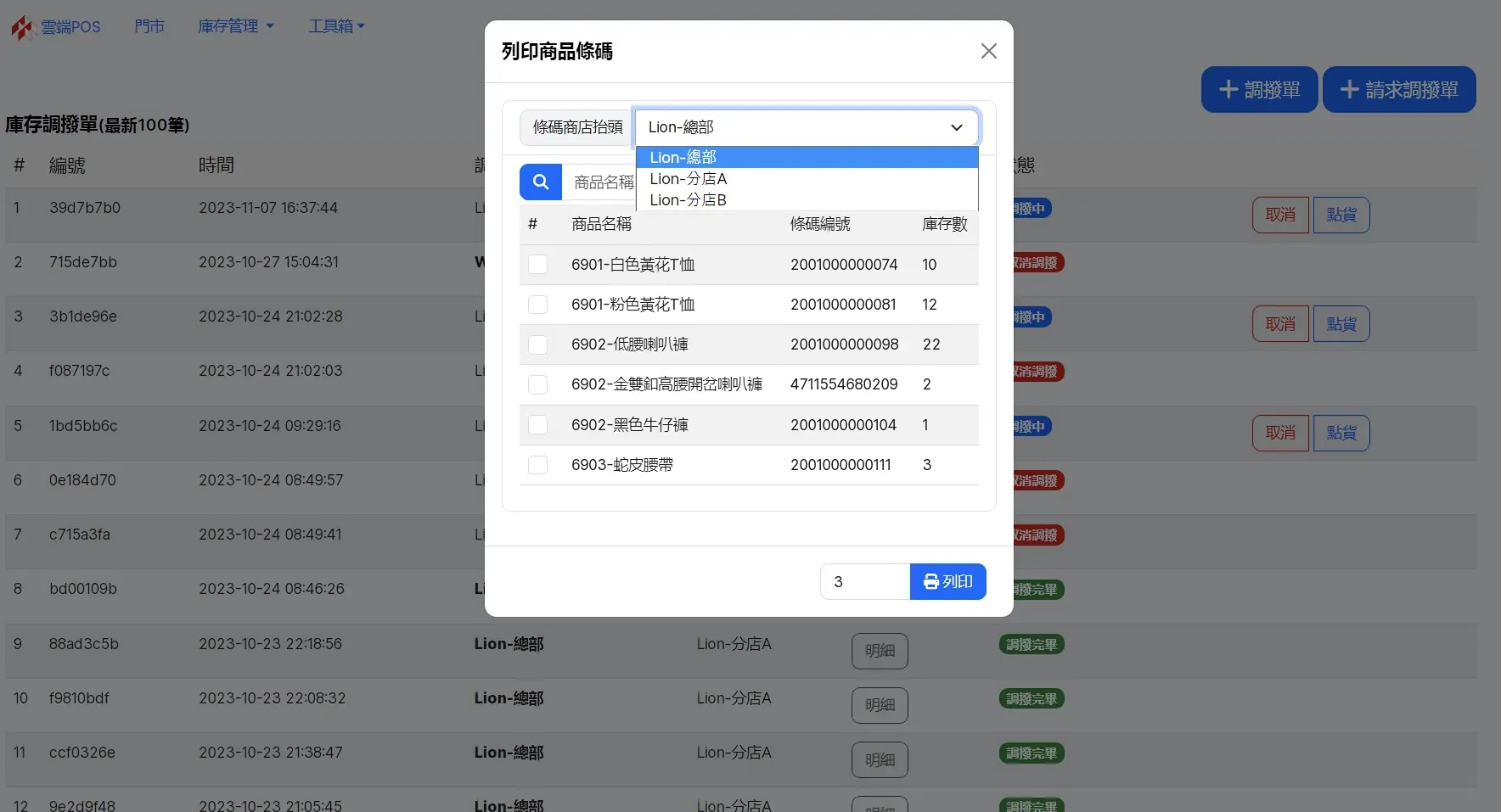Viewport: 1501px width, 812px height.
Task: Toggle the checkbox for 6902-黑色牛仔褲
Action: [538, 425]
